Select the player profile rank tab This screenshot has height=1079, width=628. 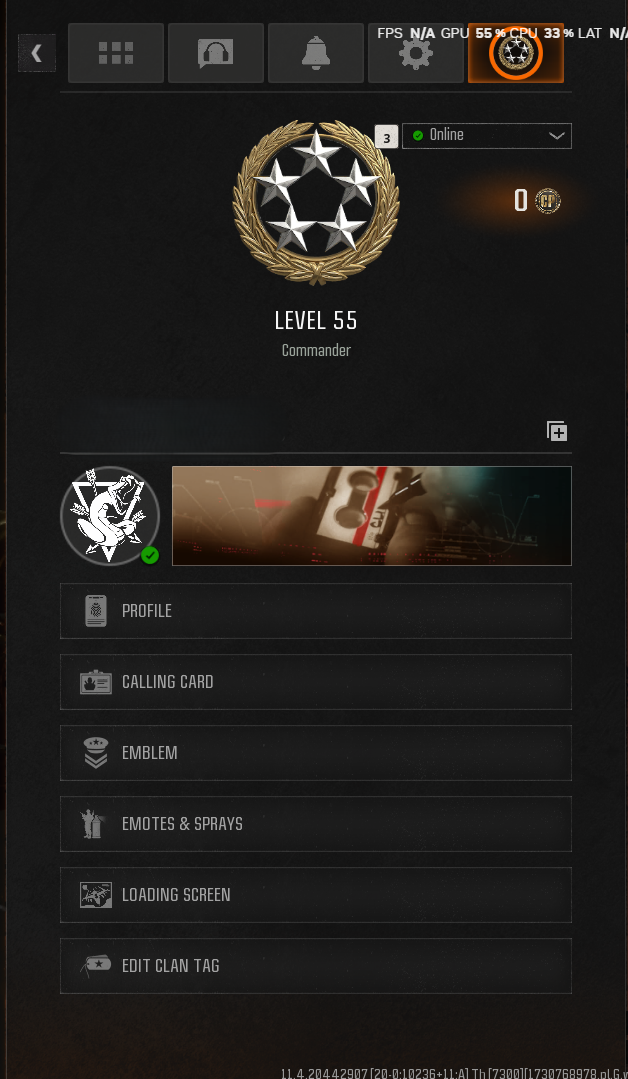click(516, 53)
